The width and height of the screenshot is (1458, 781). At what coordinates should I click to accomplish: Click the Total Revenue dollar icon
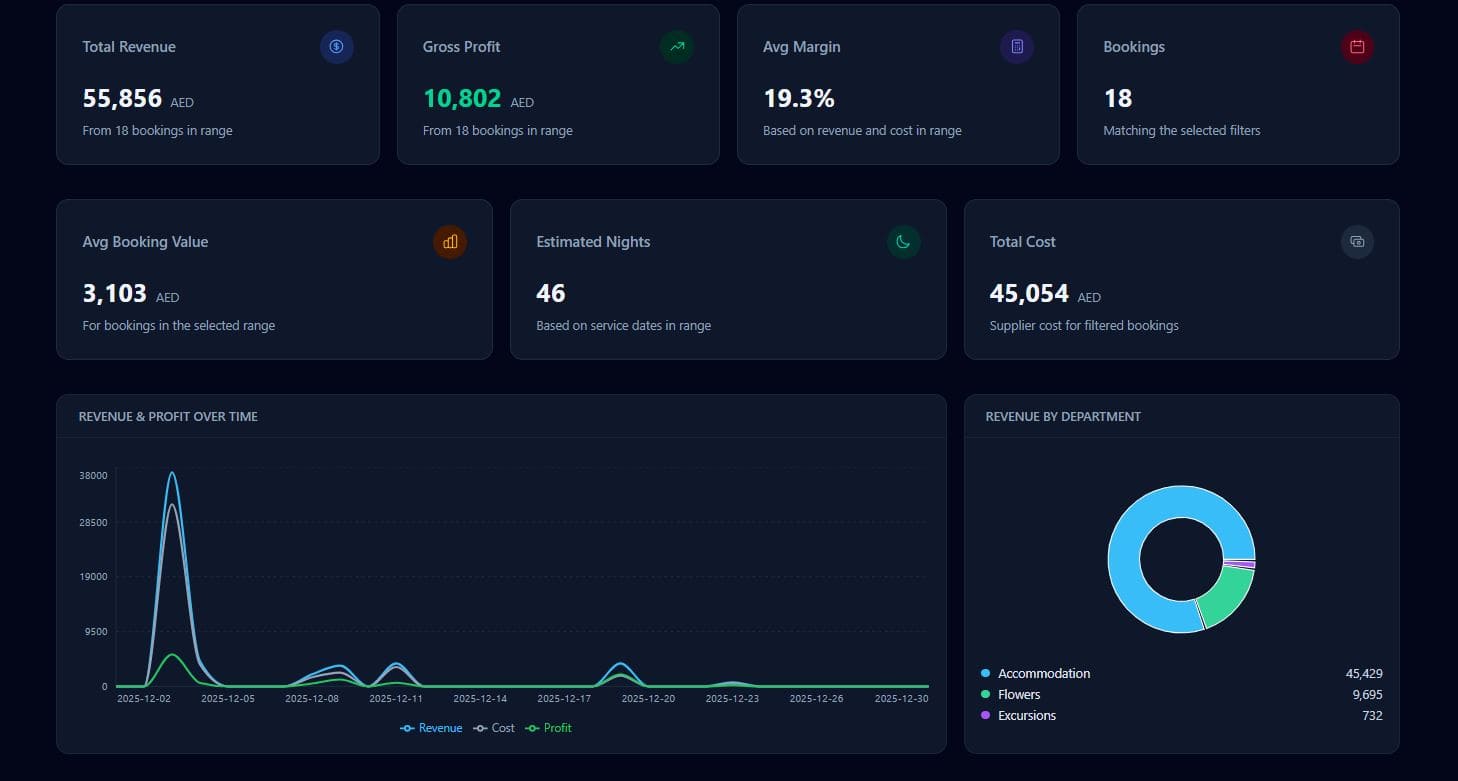[336, 46]
